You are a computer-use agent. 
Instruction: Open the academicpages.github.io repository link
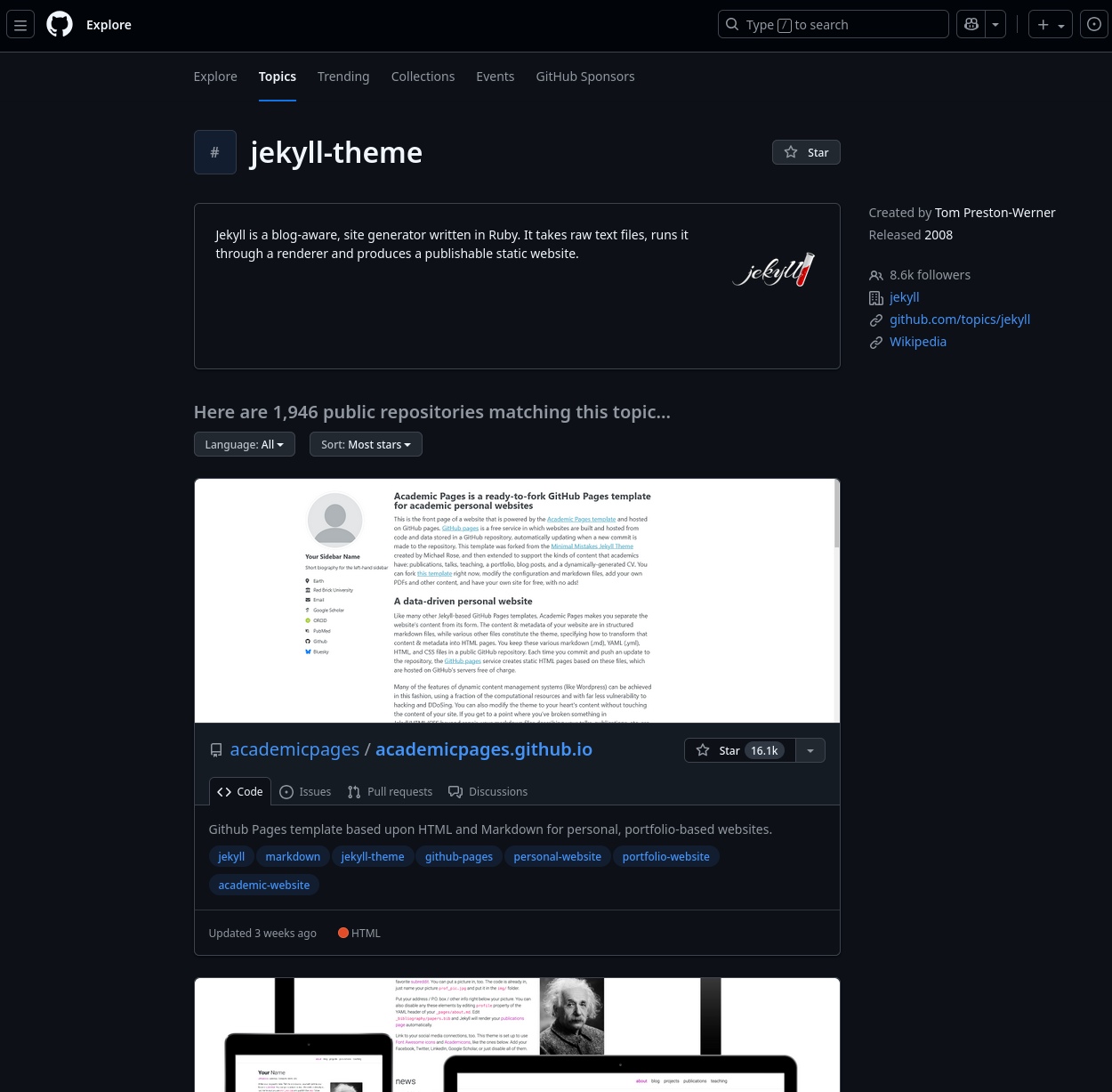point(484,749)
